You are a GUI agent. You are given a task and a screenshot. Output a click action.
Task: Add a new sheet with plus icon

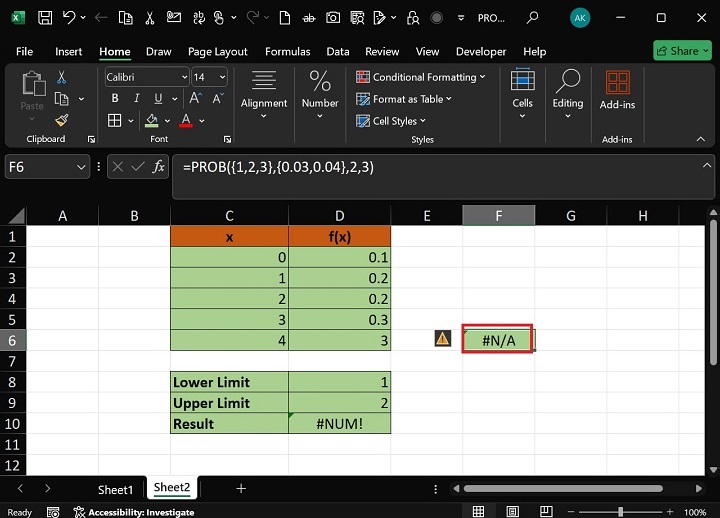(240, 488)
